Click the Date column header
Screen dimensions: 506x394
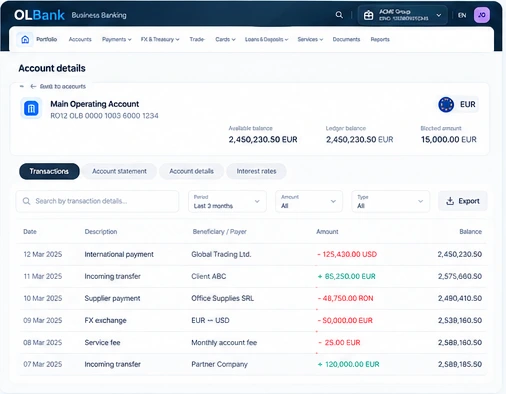coord(30,232)
